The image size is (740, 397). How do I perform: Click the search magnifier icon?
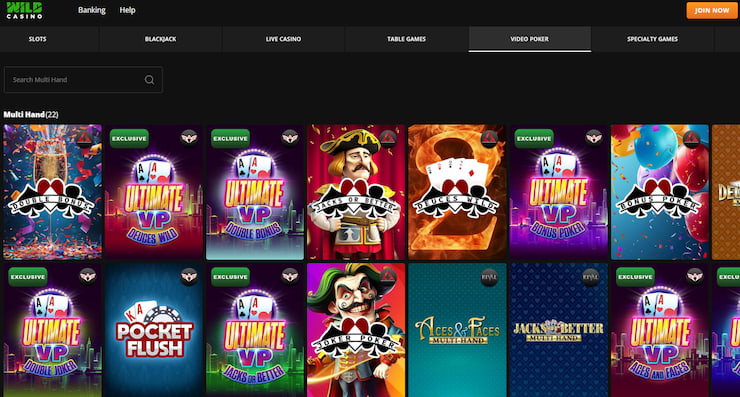point(149,80)
